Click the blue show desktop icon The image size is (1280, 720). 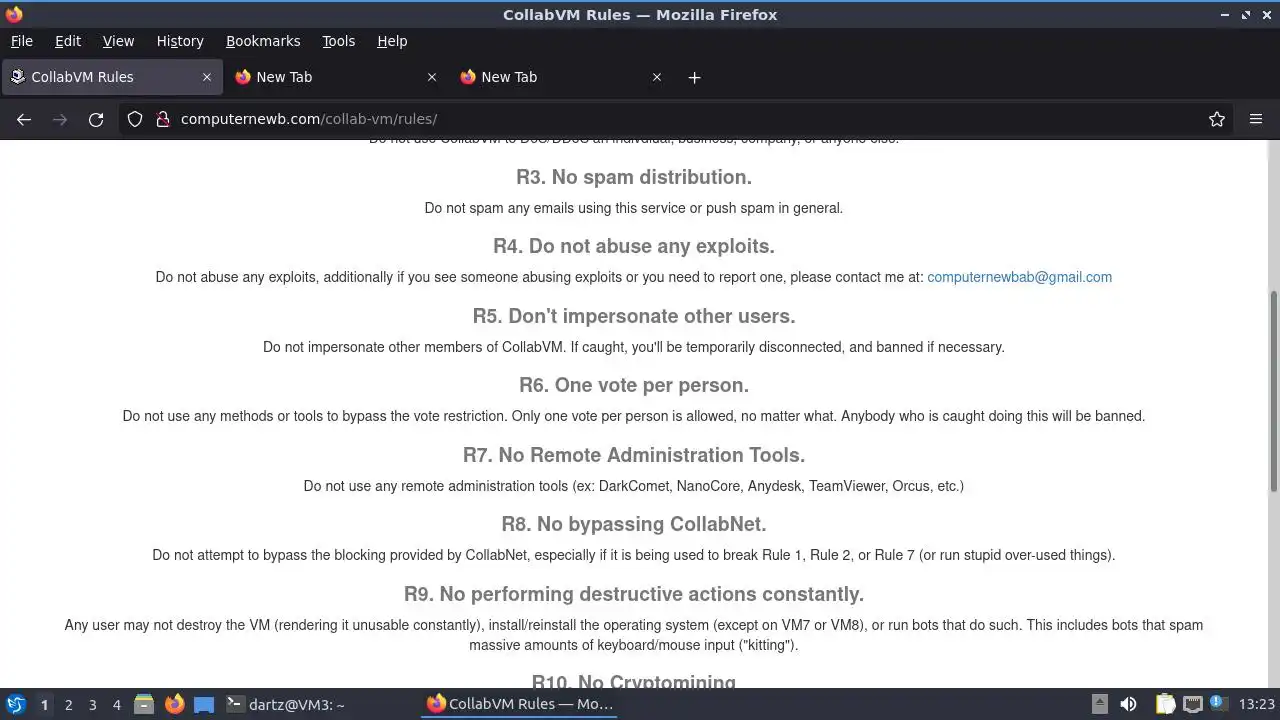204,704
